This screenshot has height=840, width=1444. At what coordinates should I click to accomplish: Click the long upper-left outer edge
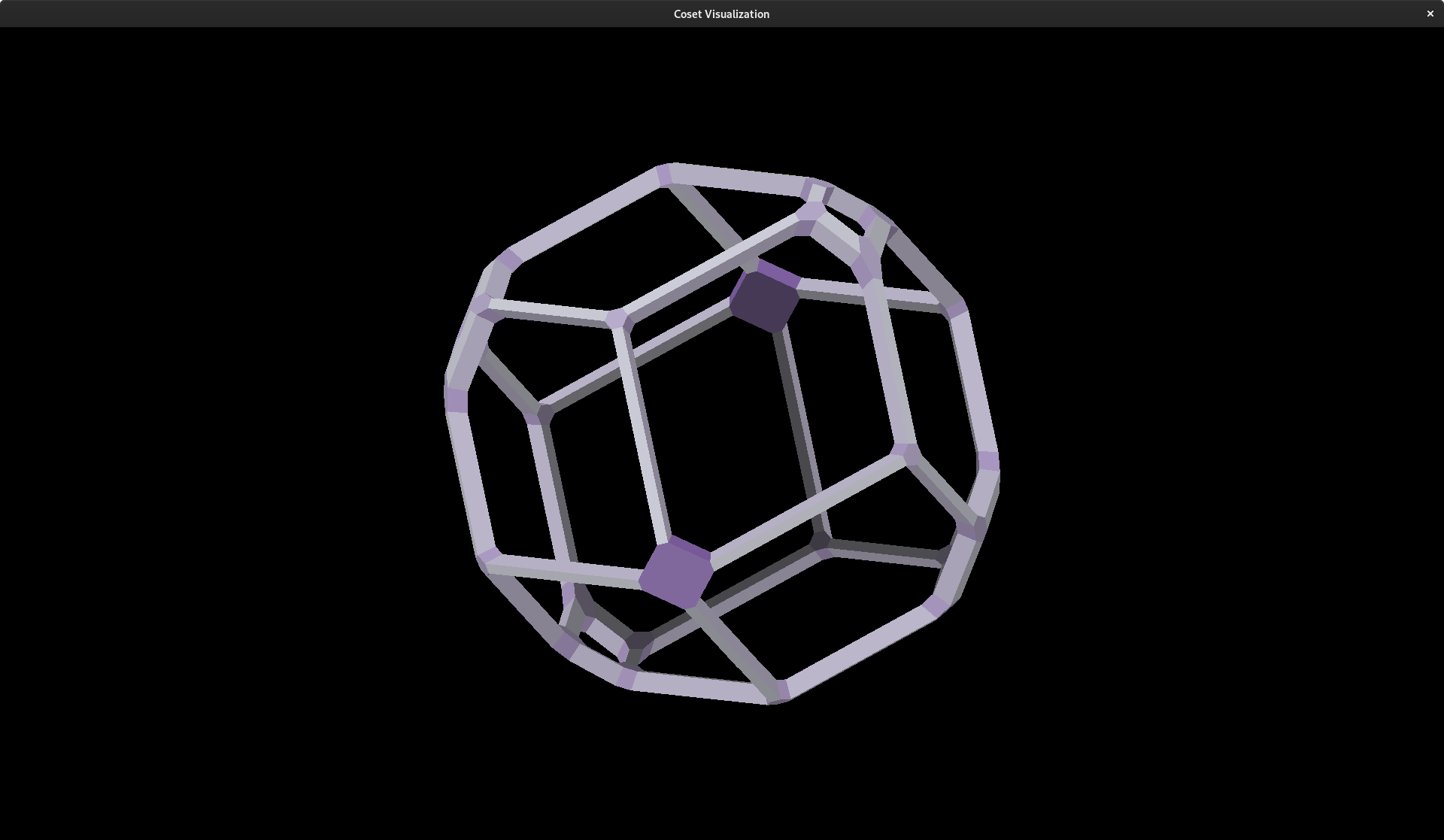coord(585,217)
